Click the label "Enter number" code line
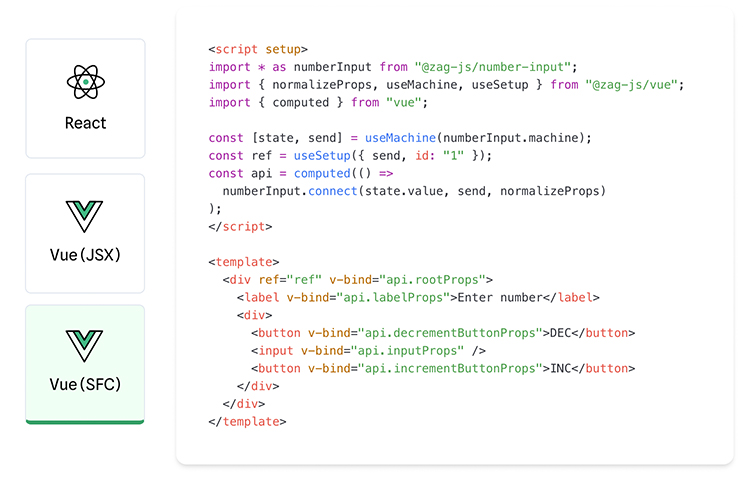750x480 pixels. 418,297
